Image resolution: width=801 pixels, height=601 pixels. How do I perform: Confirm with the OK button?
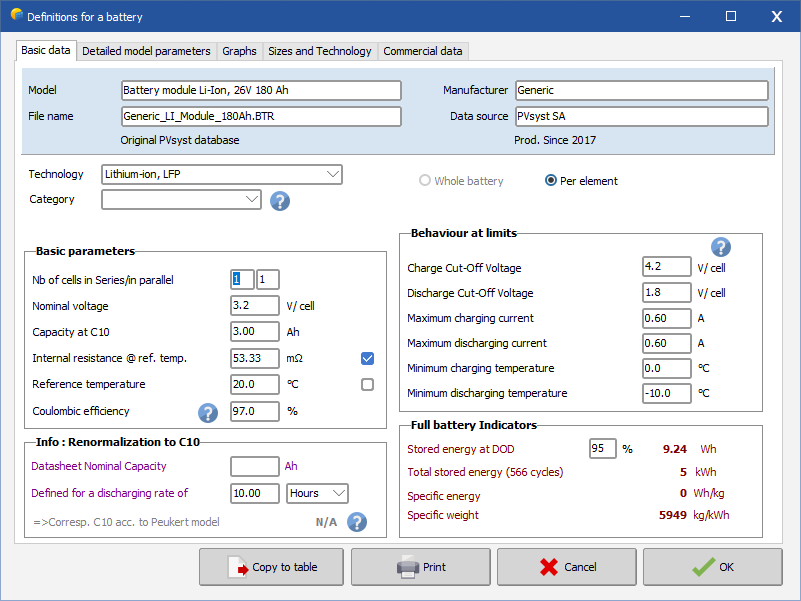[713, 567]
